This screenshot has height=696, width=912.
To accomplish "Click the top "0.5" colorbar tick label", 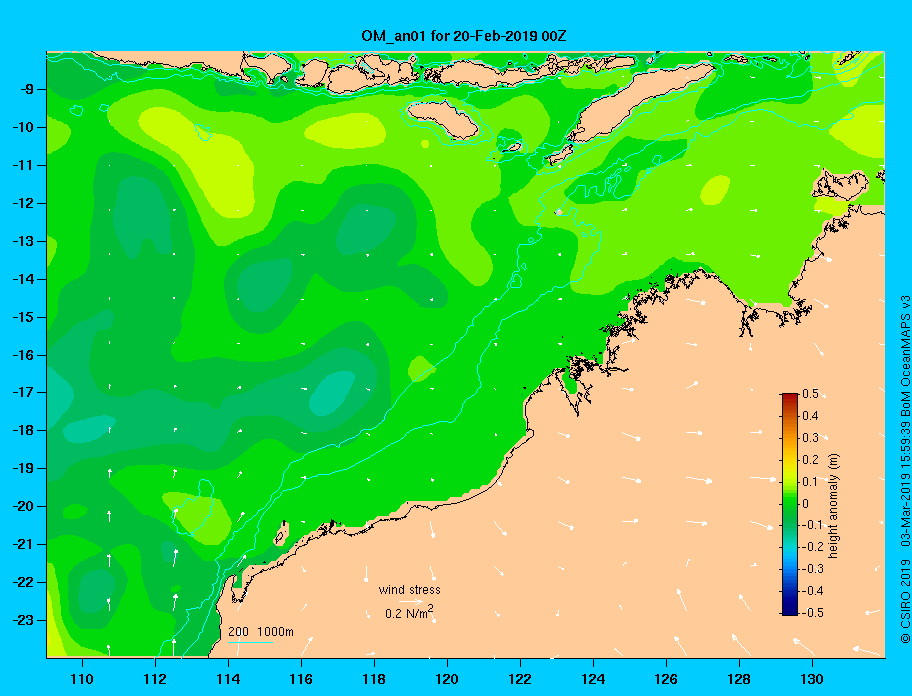I will [x=810, y=394].
